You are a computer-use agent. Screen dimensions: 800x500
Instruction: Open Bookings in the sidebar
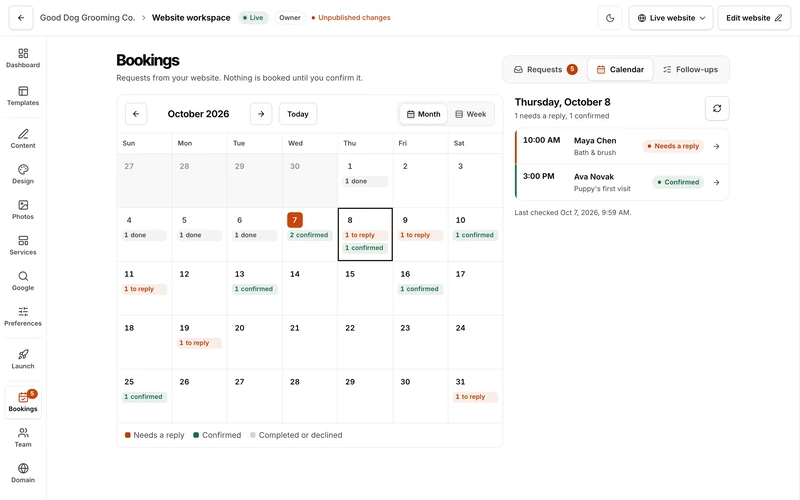[x=23, y=402]
